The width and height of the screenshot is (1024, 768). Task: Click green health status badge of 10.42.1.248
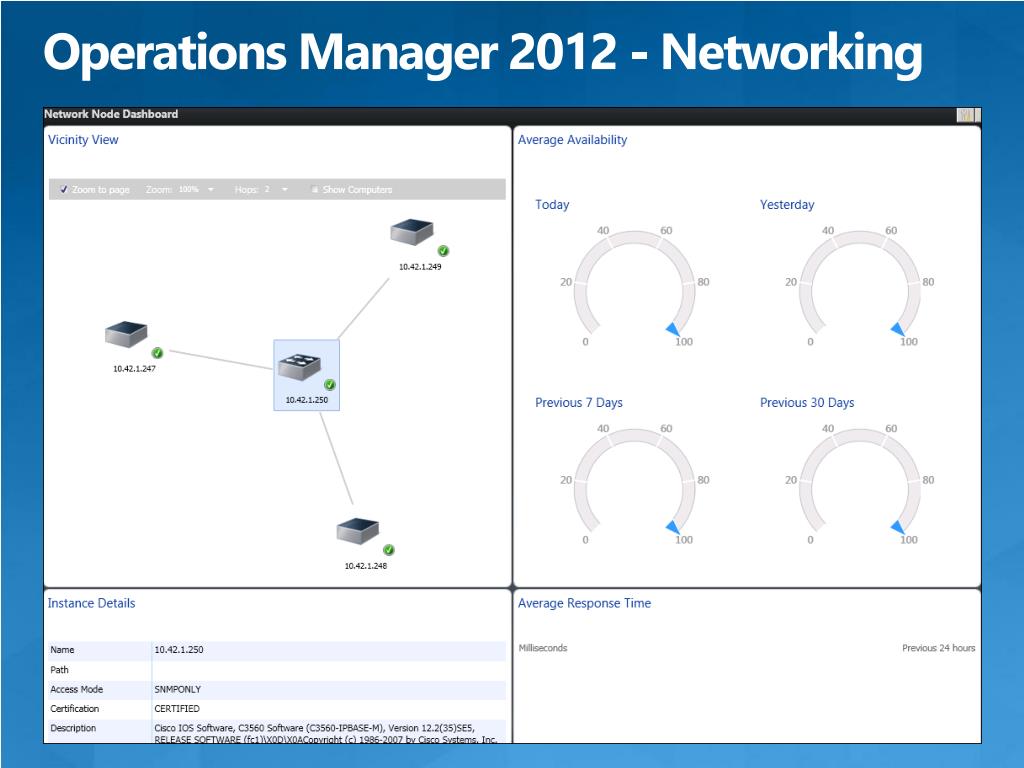tap(389, 550)
